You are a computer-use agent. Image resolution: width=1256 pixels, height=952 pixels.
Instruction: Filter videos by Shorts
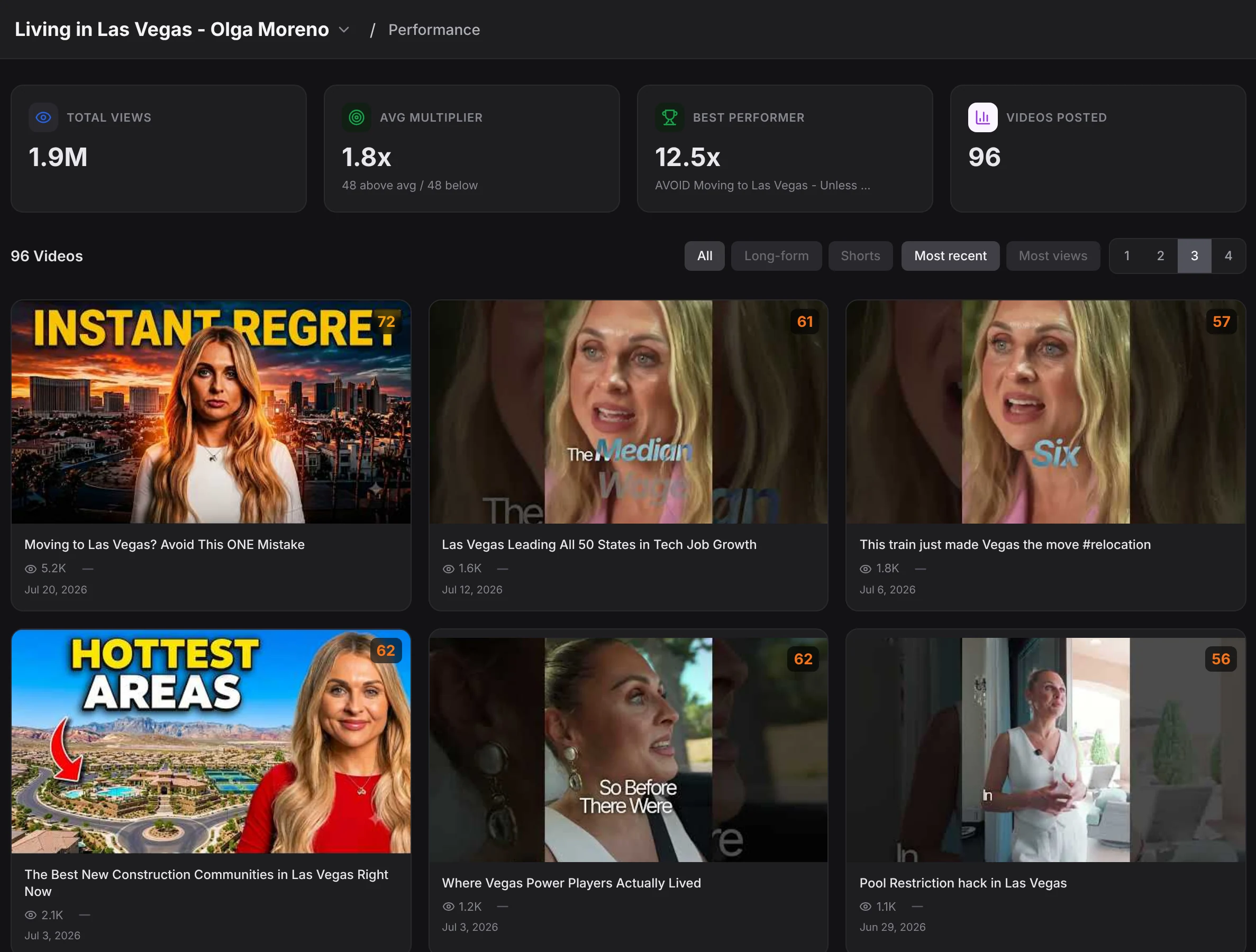(860, 256)
